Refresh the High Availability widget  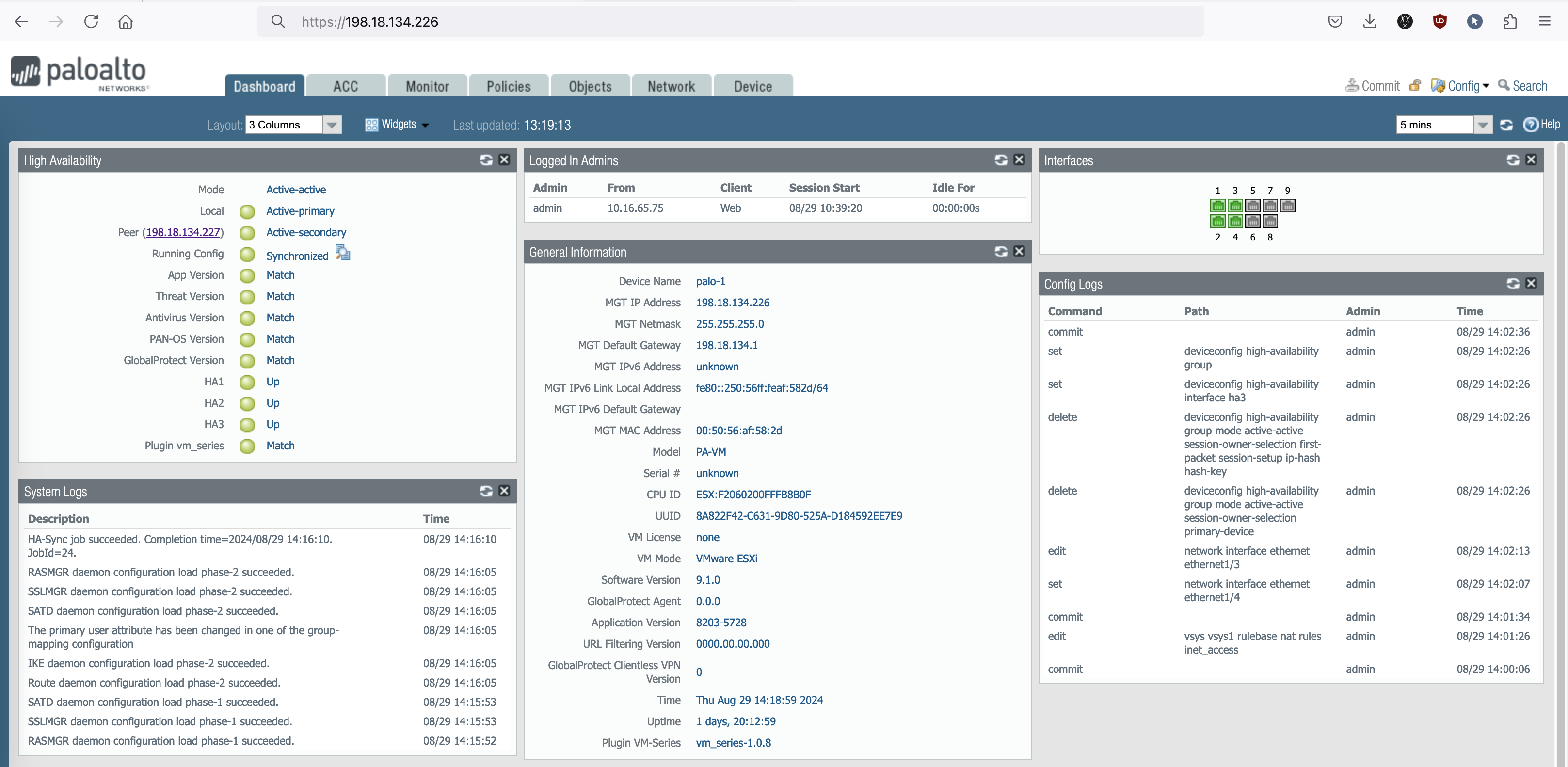[x=486, y=160]
